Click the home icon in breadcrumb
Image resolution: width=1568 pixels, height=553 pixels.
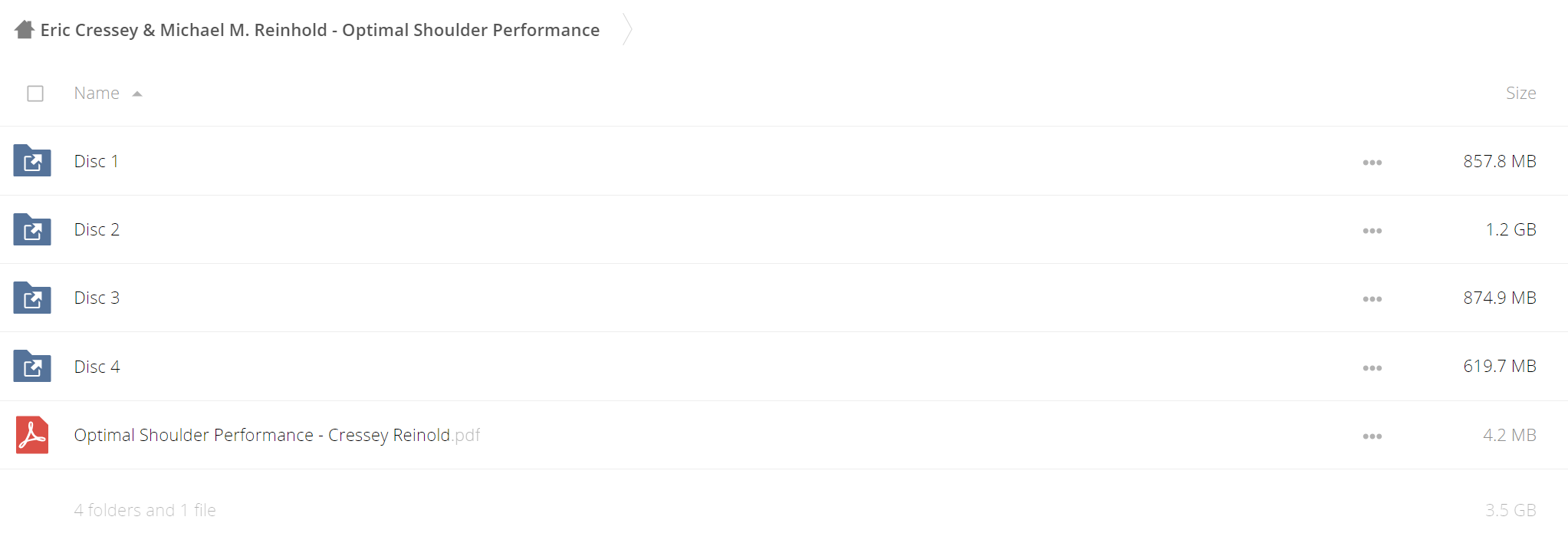click(x=25, y=30)
